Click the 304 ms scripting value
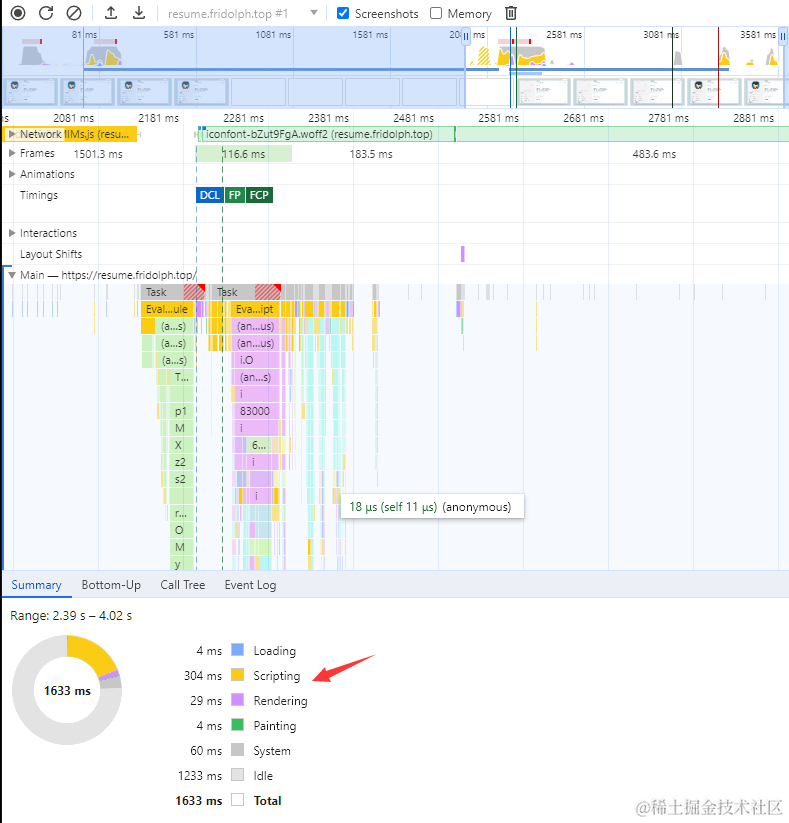This screenshot has height=823, width=789. pos(203,676)
